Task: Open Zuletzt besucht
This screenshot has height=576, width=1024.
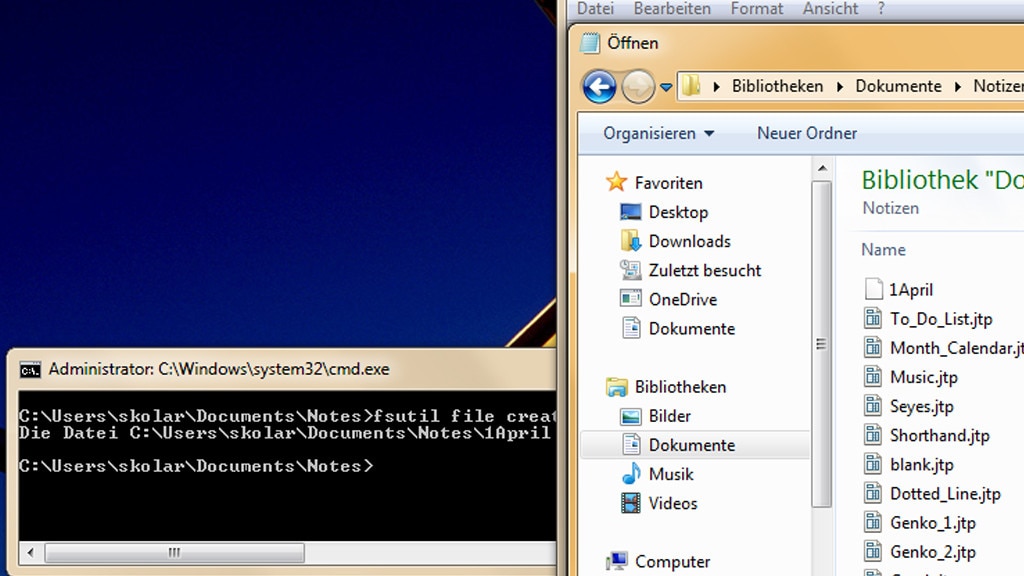Action: [706, 270]
